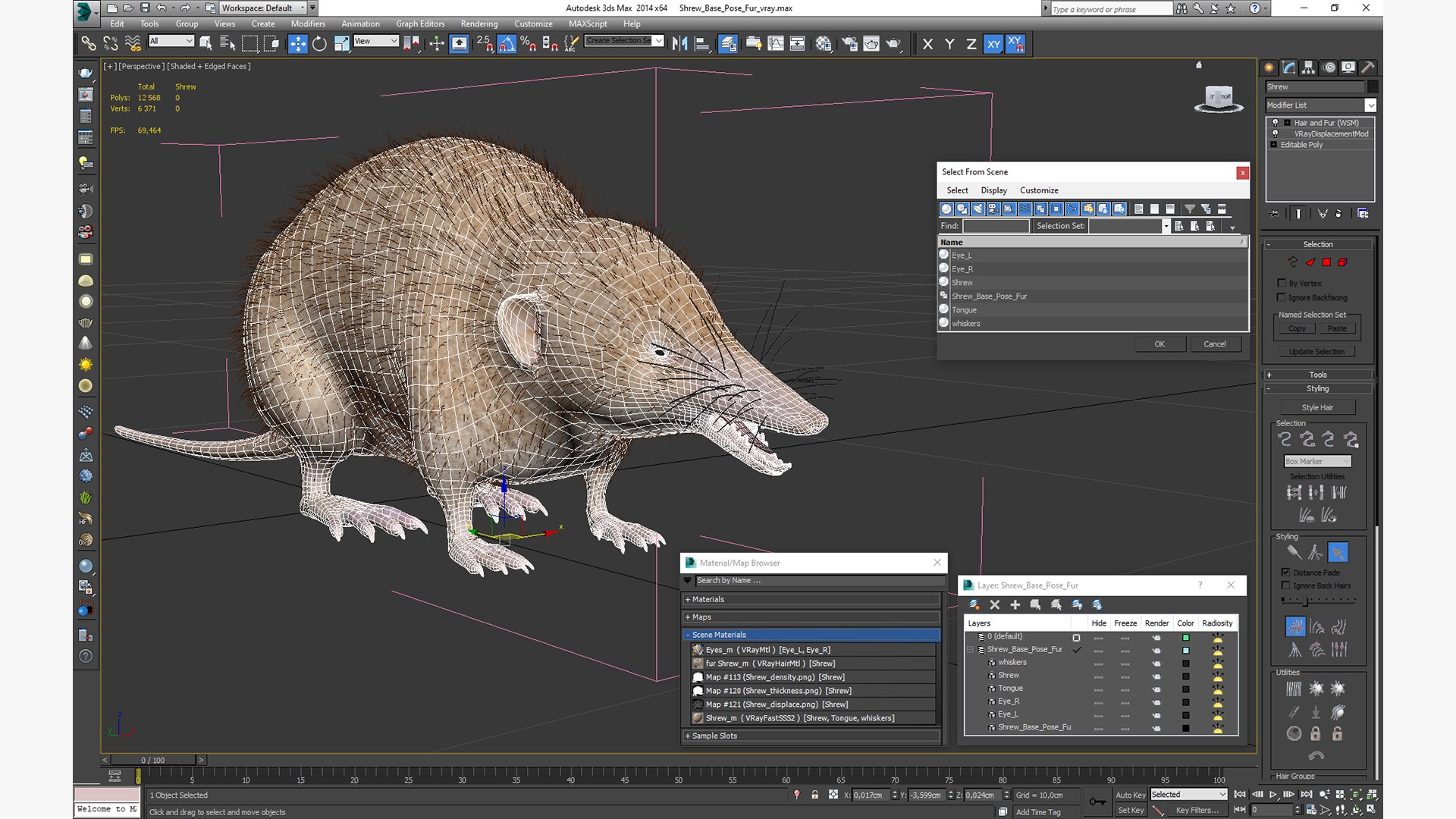Screen dimensions: 1456x819
Task: Toggle the Angle Snap icon
Action: [x=507, y=44]
